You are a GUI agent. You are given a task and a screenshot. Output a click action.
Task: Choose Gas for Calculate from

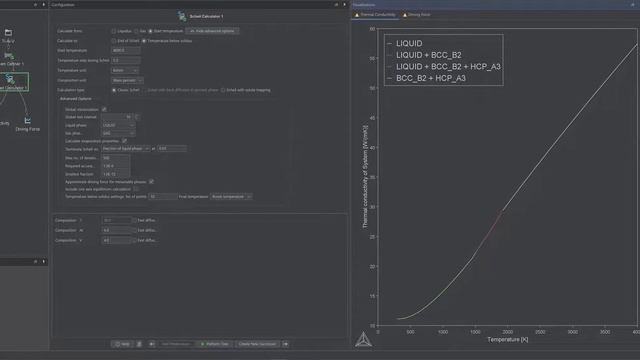(136, 31)
